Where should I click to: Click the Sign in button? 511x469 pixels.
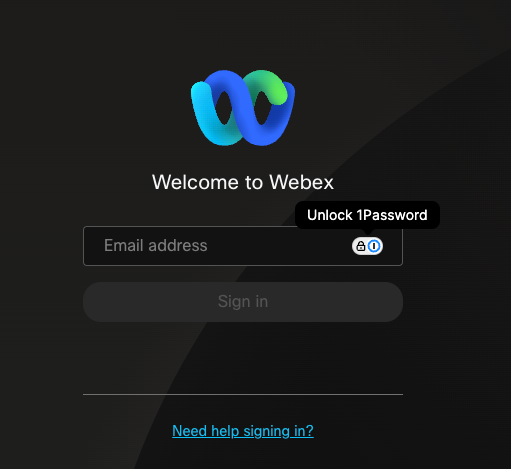coord(243,302)
